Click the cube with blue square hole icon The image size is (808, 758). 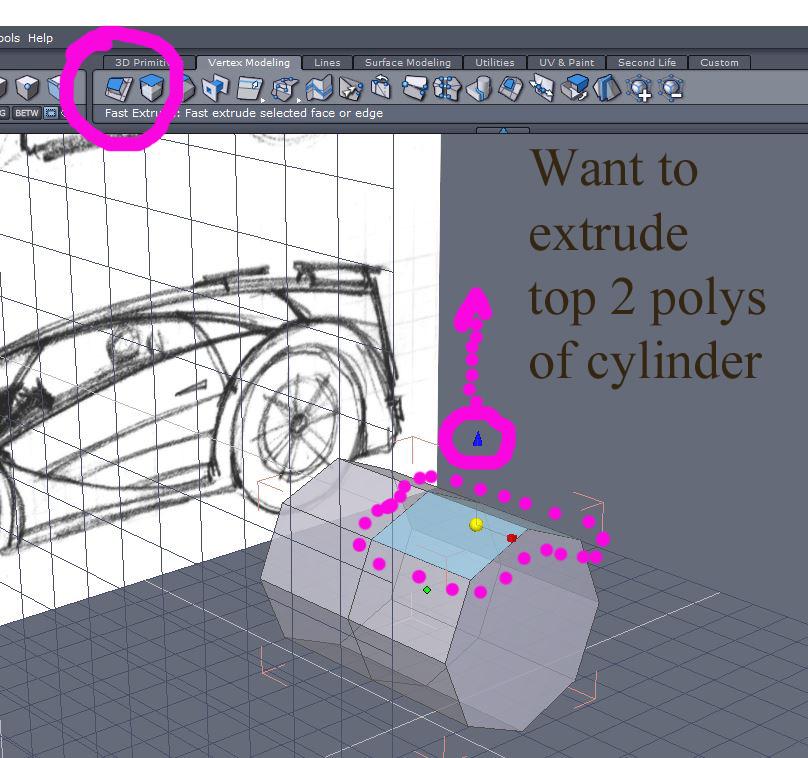coord(216,88)
